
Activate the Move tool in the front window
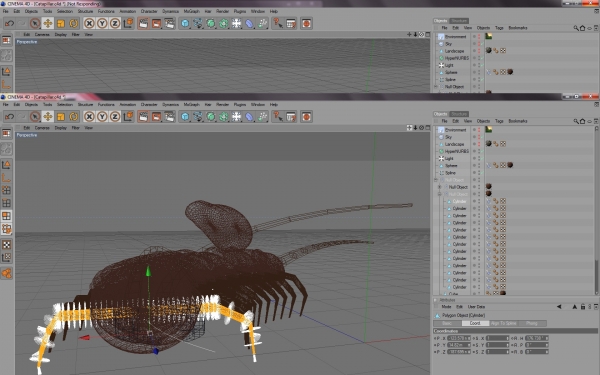click(x=48, y=117)
